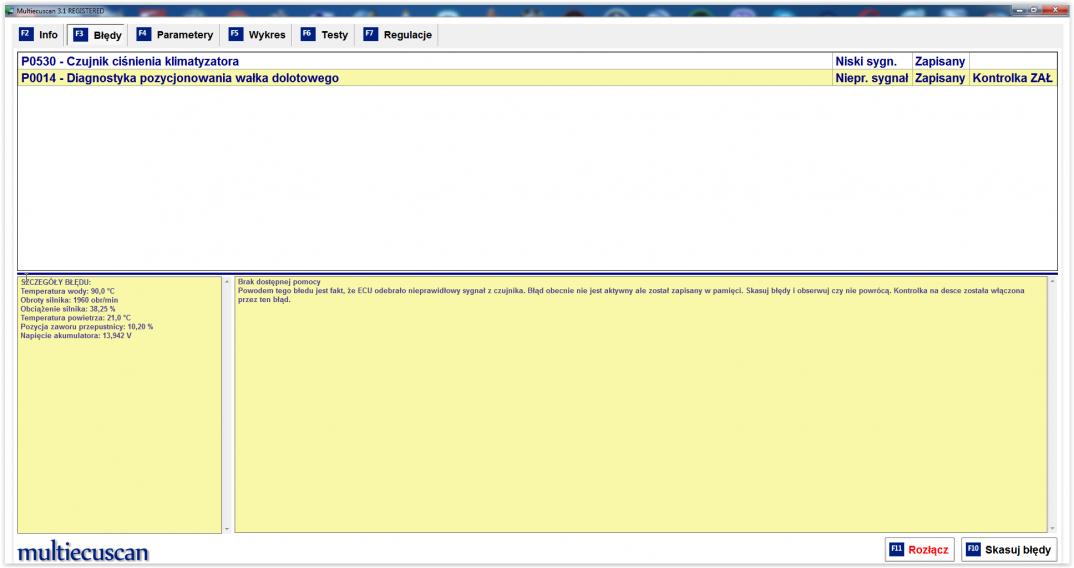Click the F2 key icon

coord(26,34)
